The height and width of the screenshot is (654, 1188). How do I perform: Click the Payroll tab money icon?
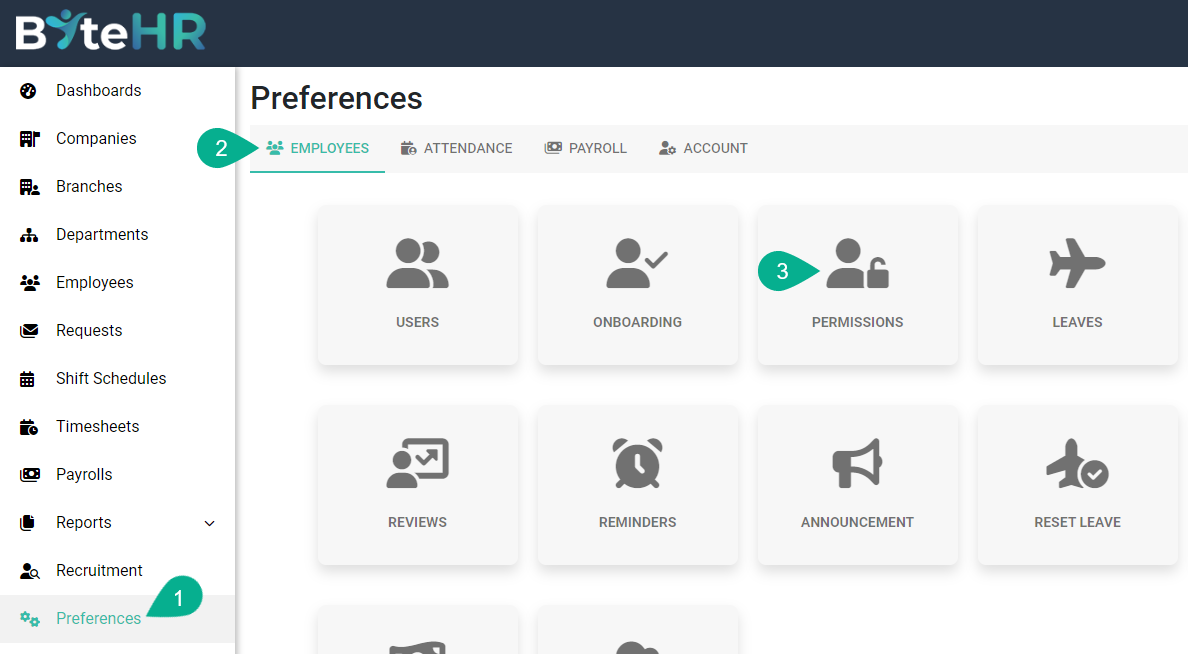tap(553, 148)
